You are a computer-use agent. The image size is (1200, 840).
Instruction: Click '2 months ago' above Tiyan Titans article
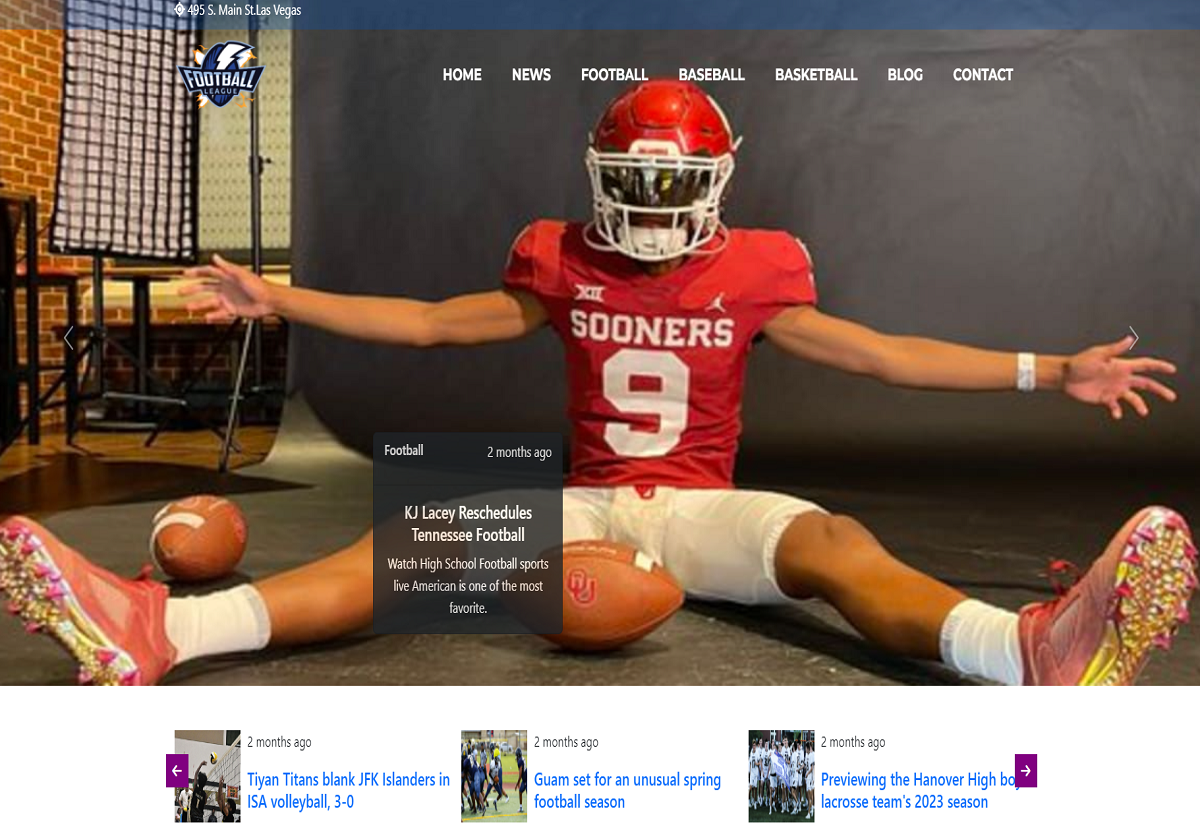[x=279, y=742]
